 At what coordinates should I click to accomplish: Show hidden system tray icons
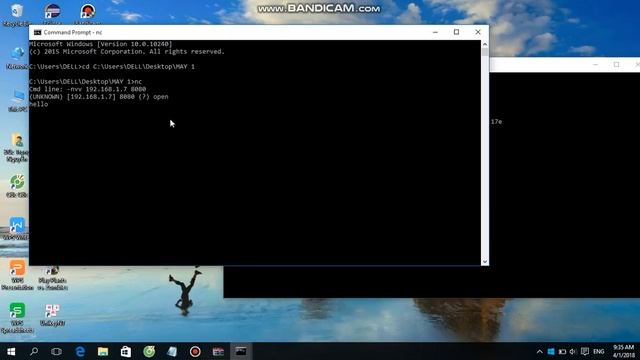[540, 351]
